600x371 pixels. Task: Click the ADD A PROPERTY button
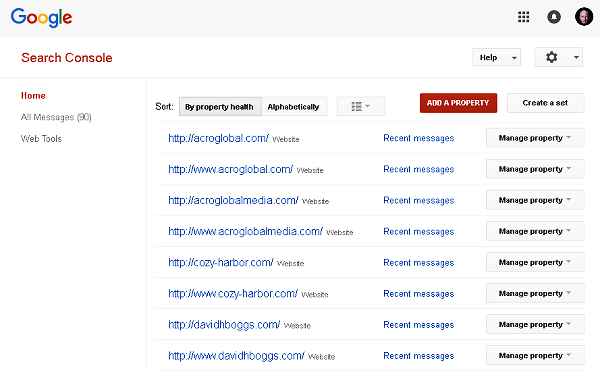[x=458, y=103]
